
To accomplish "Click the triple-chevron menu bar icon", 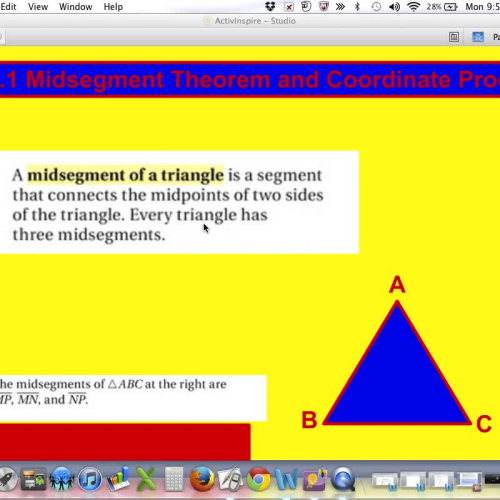I will point(340,7).
